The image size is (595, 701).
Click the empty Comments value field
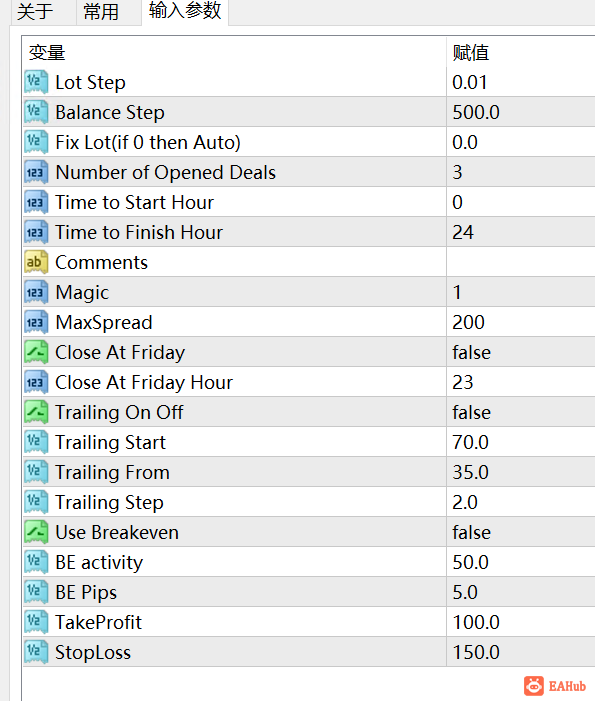[521, 262]
